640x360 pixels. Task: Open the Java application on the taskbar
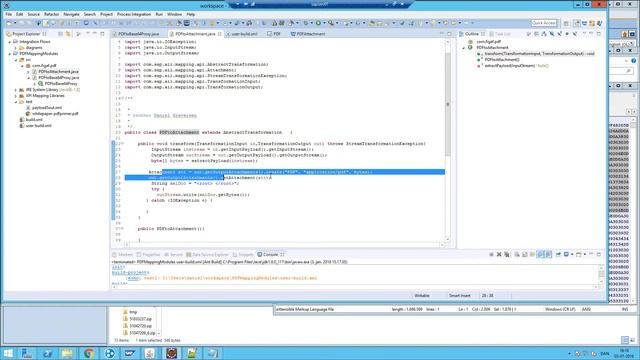150,353
